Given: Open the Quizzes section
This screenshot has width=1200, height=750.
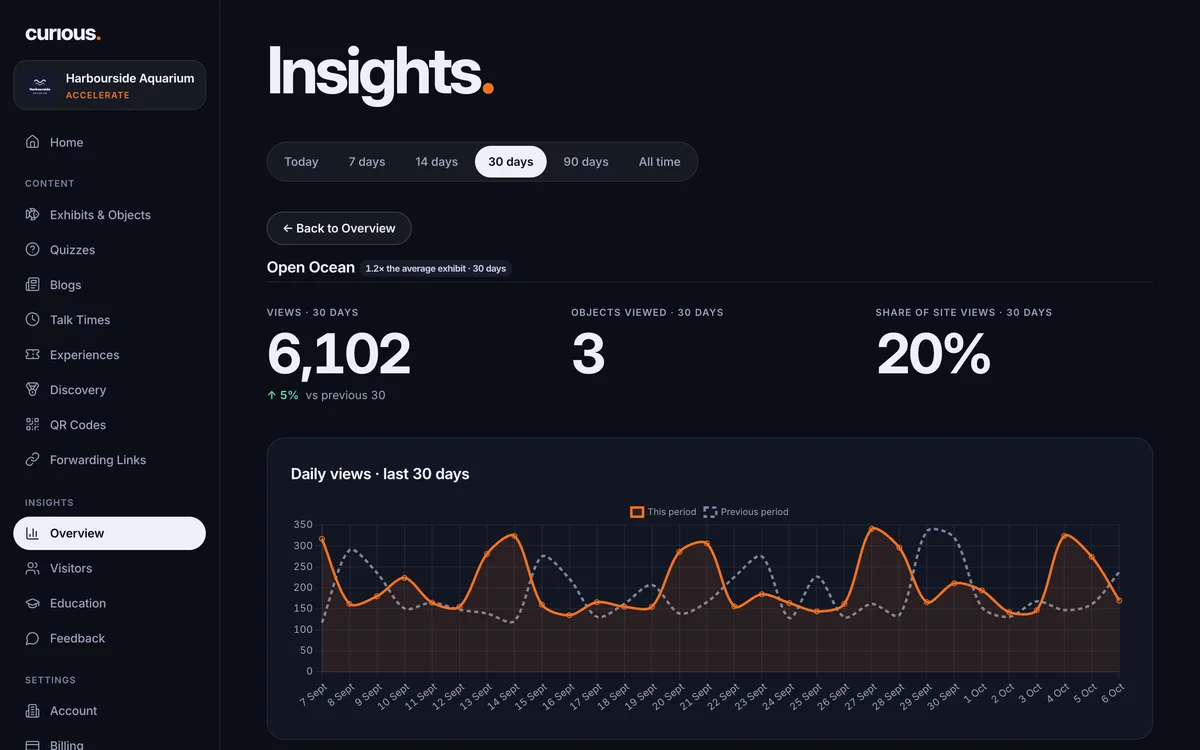Looking at the screenshot, I should [x=109, y=250].
